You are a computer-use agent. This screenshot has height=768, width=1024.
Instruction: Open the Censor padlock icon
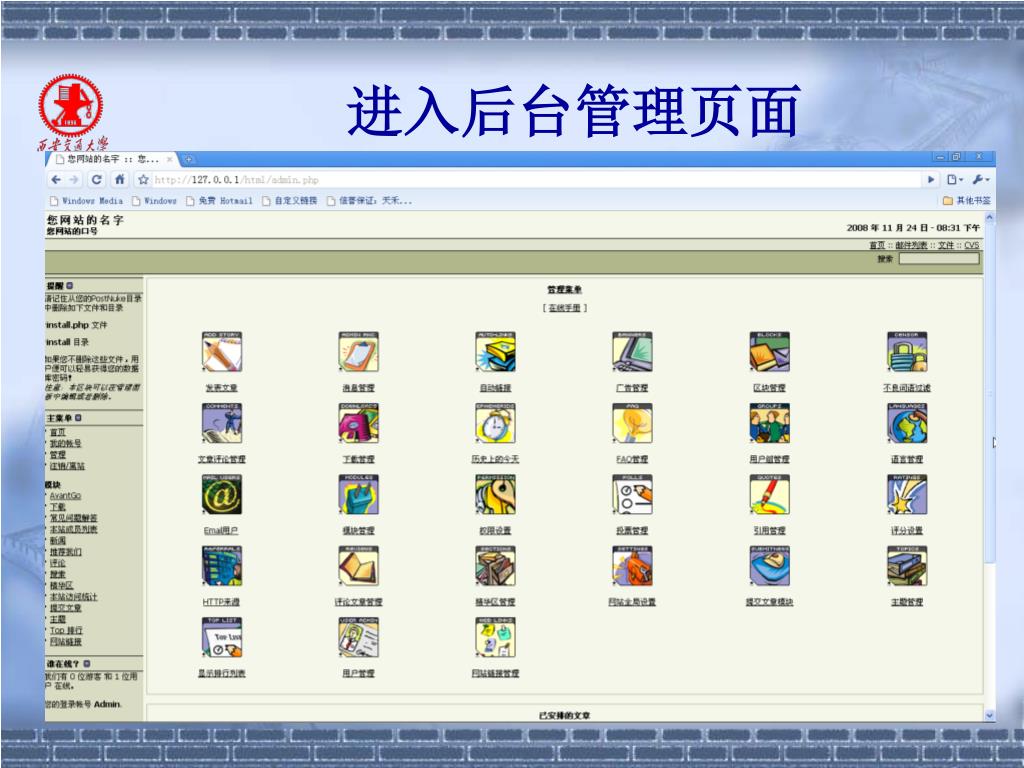907,351
